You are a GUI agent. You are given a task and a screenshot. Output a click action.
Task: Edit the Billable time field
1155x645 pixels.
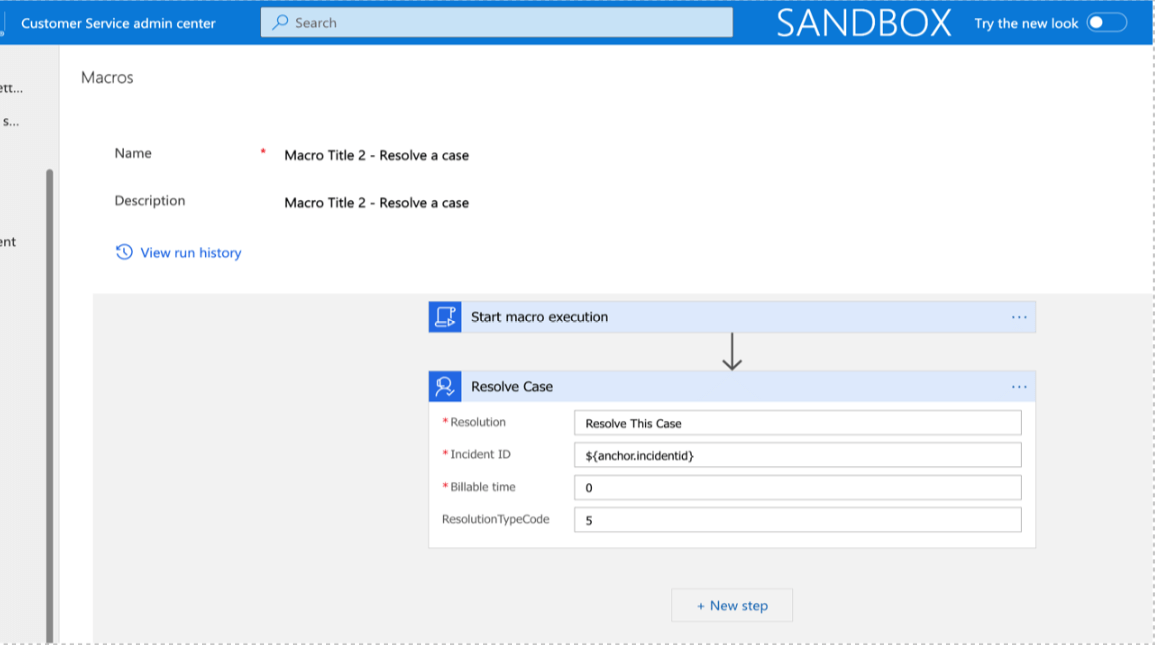(x=798, y=487)
